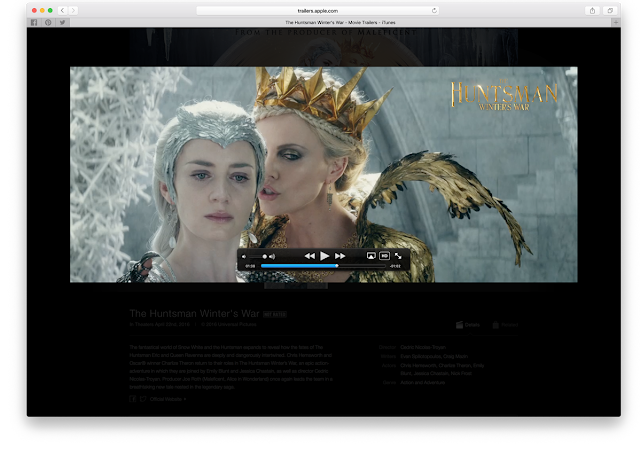
Task: Open the Facebook bookmark in the favorites bar
Action: click(34, 22)
